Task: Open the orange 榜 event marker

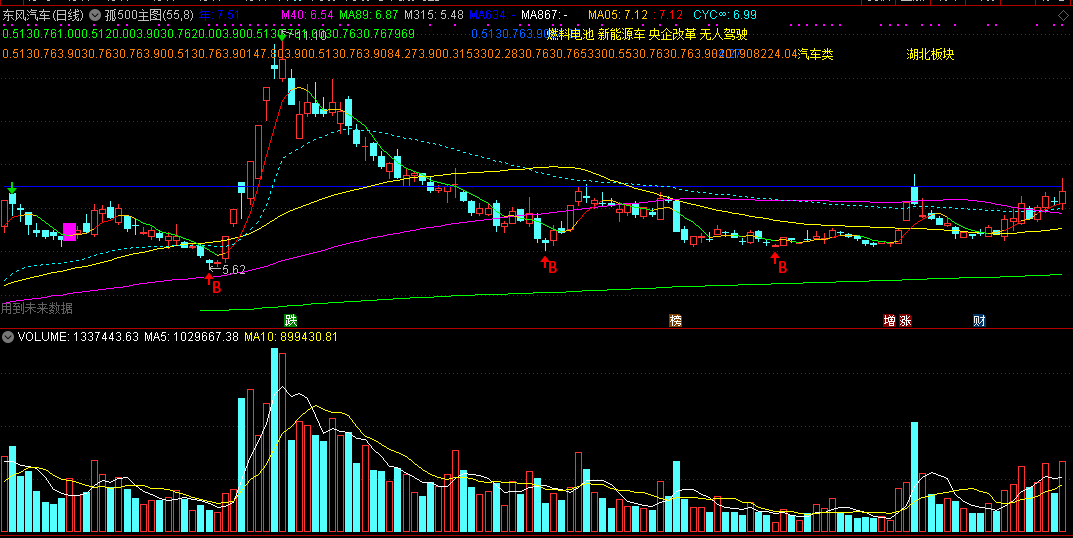Action: pyautogui.click(x=675, y=320)
